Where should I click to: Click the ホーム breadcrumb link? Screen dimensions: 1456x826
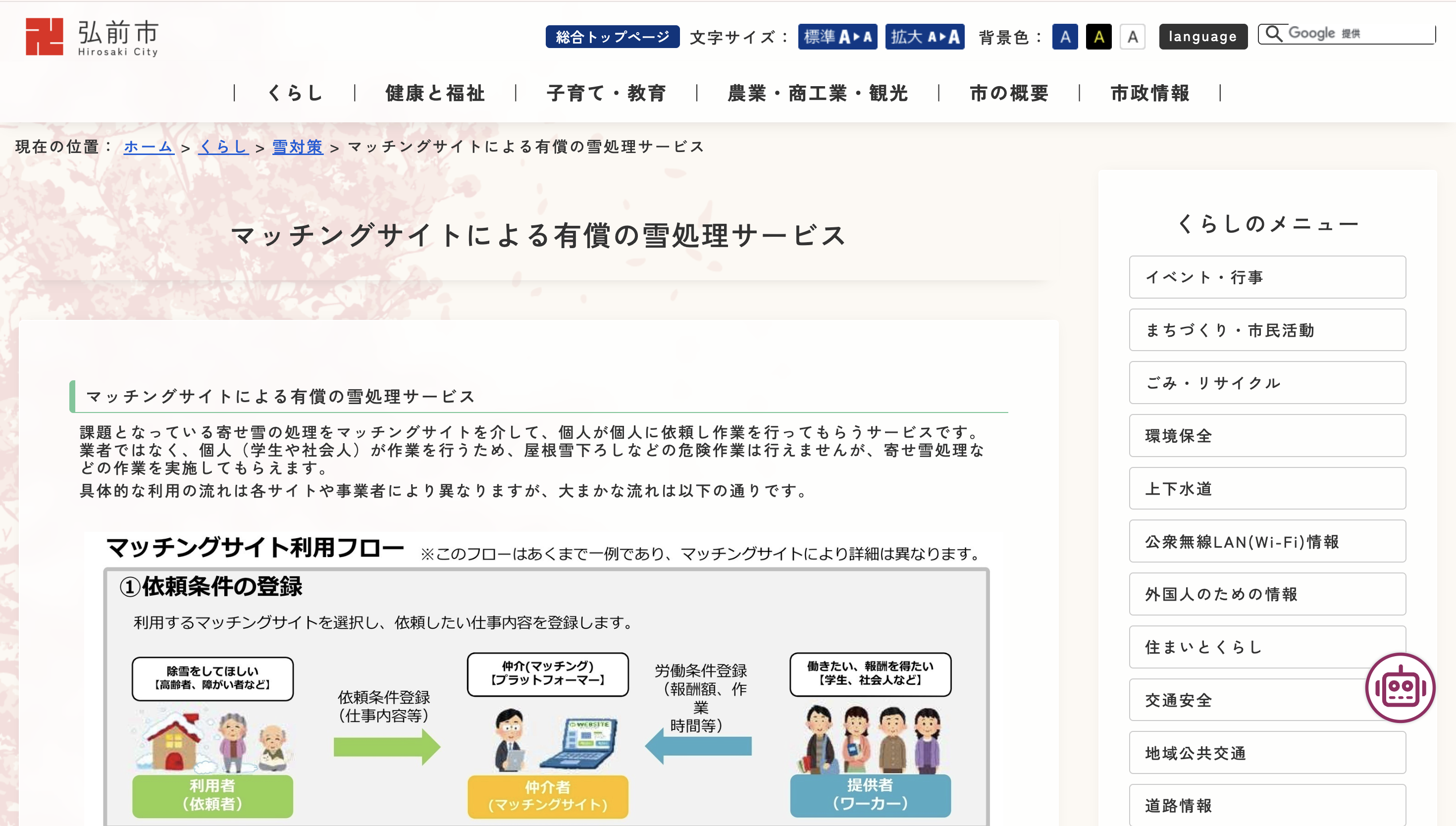tap(149, 147)
